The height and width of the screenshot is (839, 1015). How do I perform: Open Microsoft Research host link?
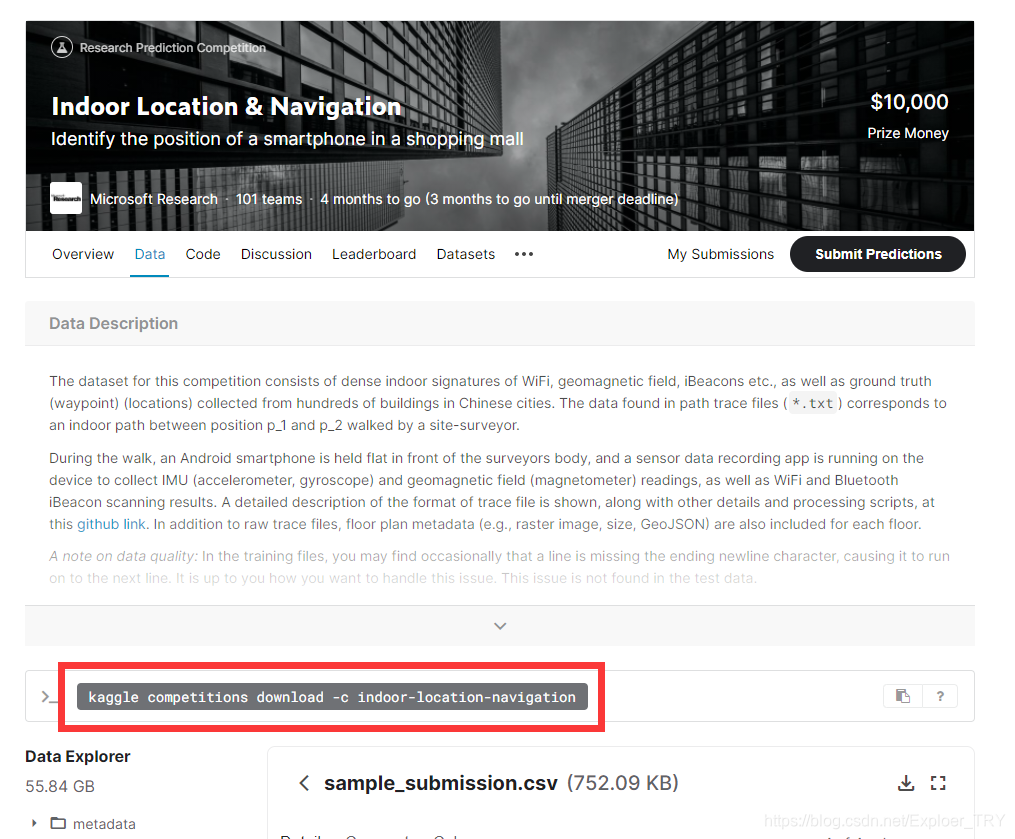pos(154,199)
